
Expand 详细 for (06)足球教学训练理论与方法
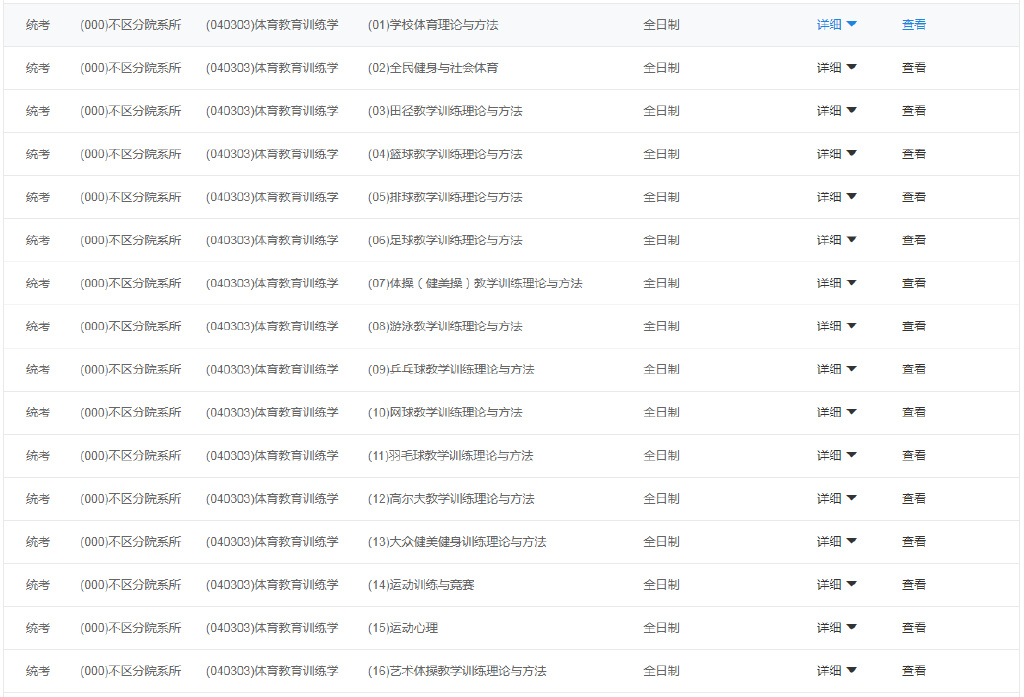[837, 240]
